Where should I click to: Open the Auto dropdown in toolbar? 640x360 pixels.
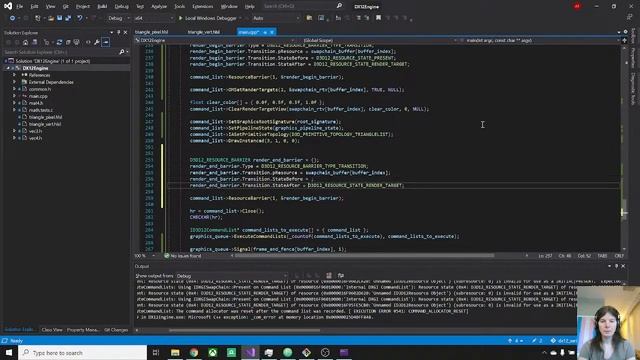(276, 18)
